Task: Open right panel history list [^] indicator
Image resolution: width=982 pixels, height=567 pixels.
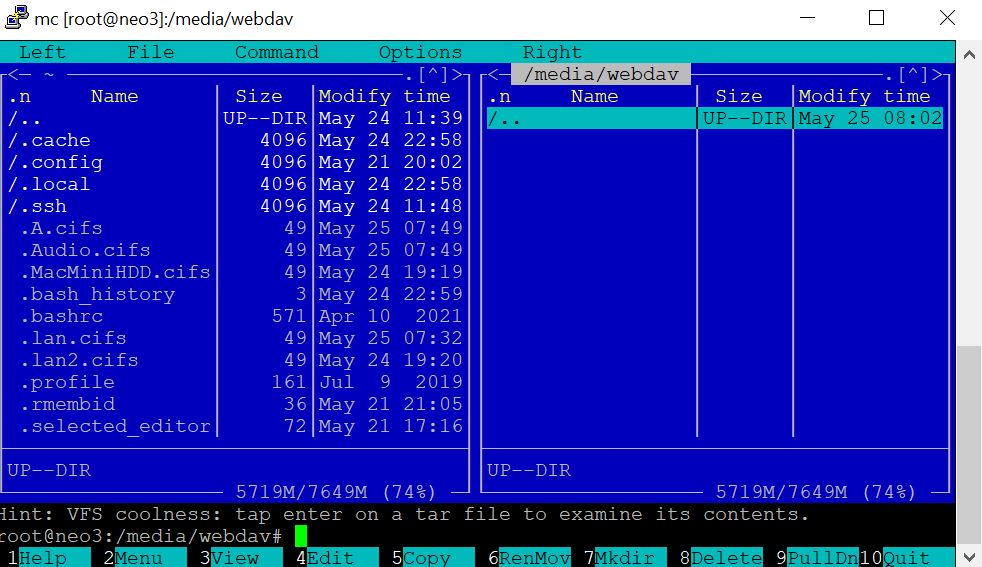Action: [913, 75]
